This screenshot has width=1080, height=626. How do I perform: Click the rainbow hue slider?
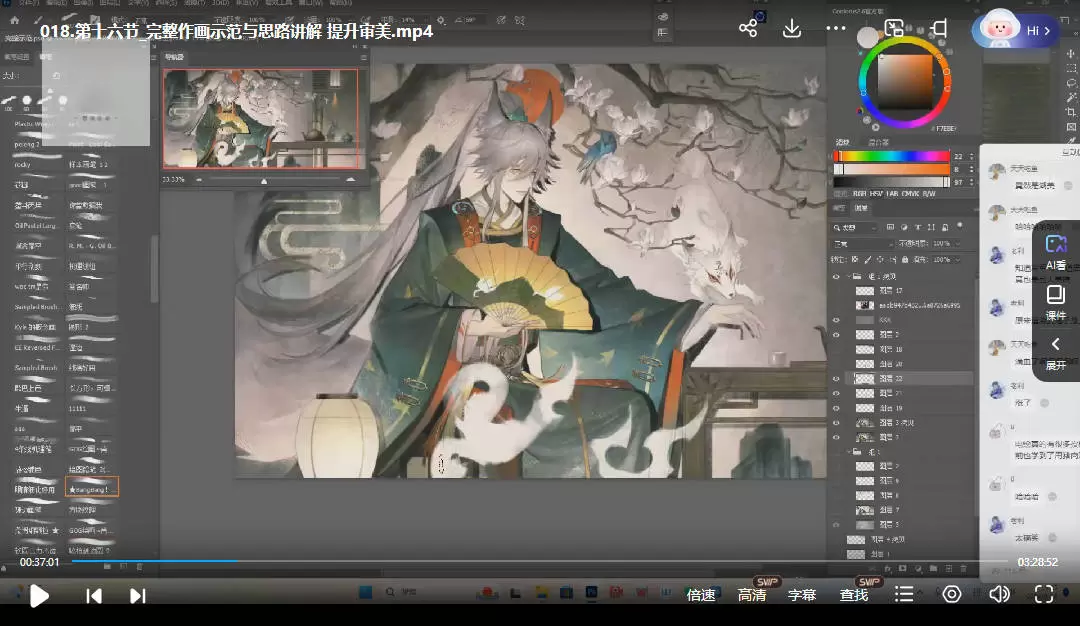pyautogui.click(x=892, y=156)
